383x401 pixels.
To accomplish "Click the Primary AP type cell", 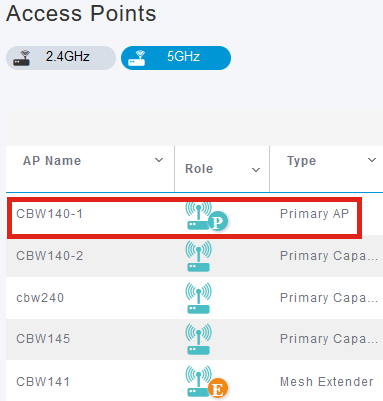I will tap(314, 214).
